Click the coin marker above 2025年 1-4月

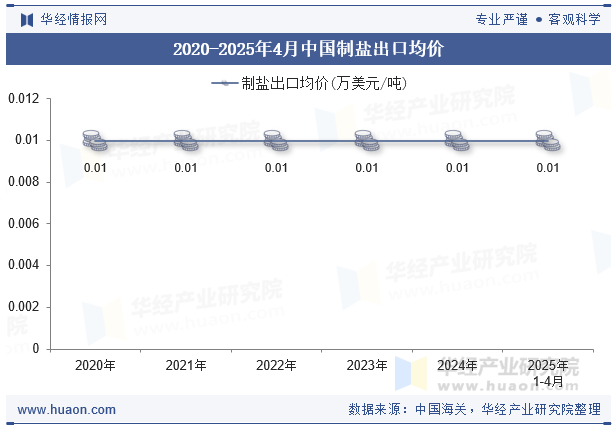pos(548,141)
